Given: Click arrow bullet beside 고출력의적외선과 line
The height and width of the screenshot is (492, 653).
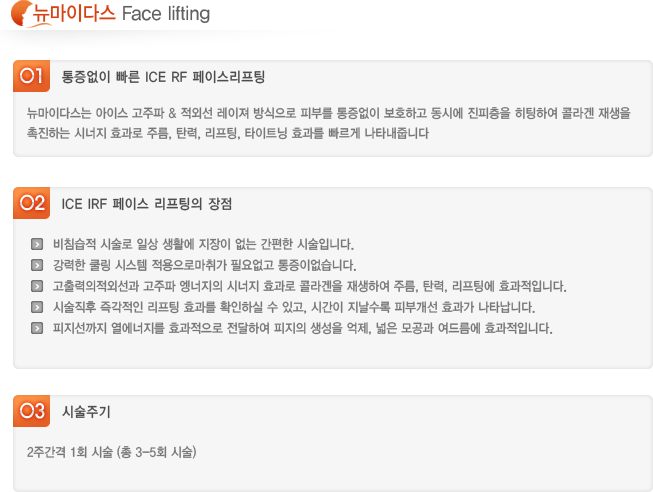Looking at the screenshot, I should [x=37, y=286].
